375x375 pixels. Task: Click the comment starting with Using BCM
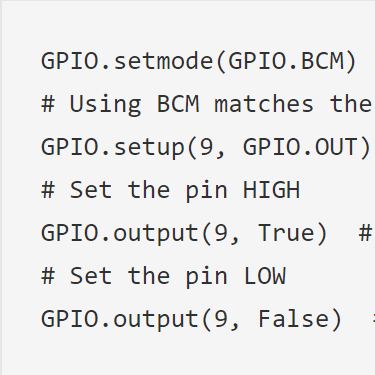click(x=206, y=104)
